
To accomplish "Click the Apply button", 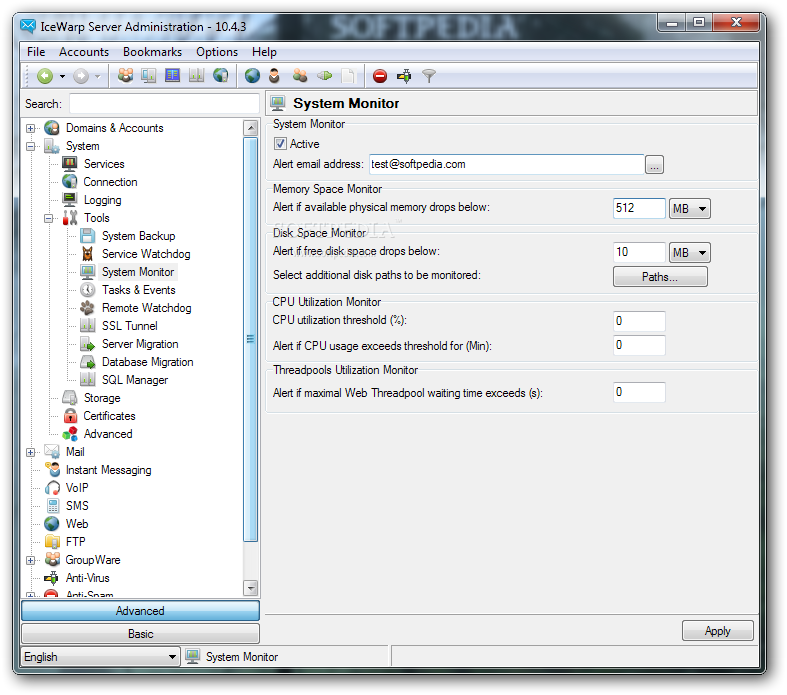I will click(x=717, y=631).
